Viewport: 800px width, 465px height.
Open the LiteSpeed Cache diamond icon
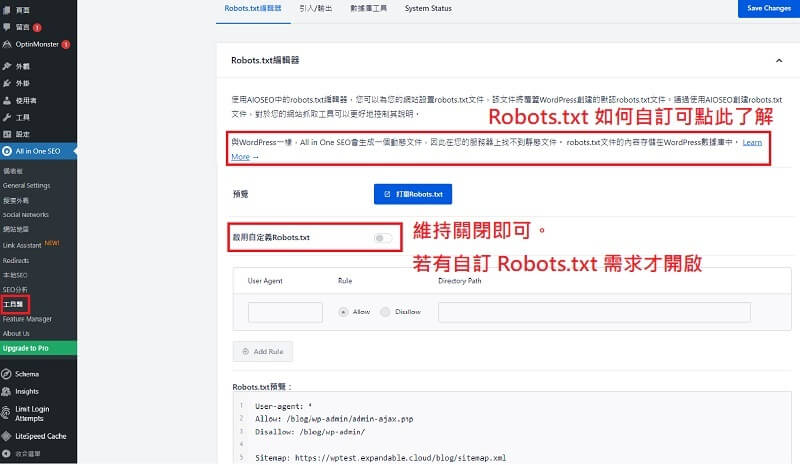coord(6,436)
